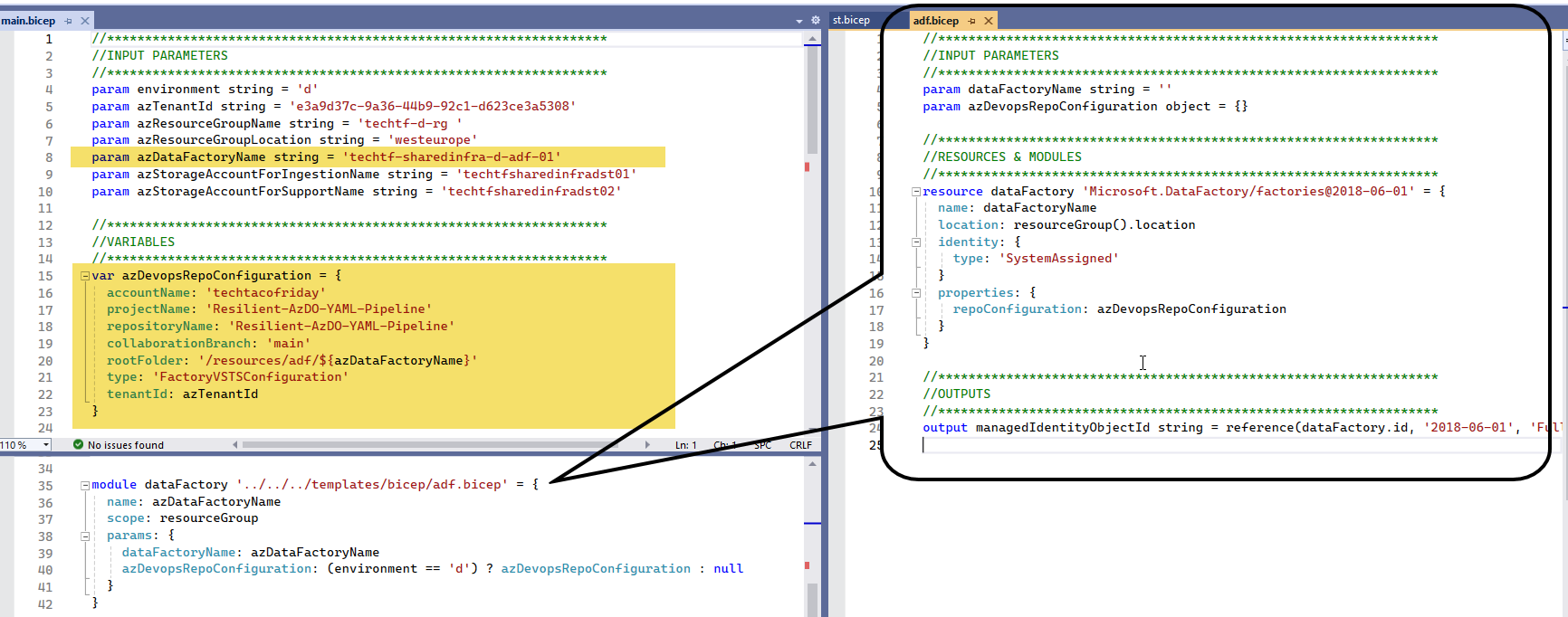Open the active files dropdown arrow
Image resolution: width=1568 pixels, height=617 pixels.
798,21
